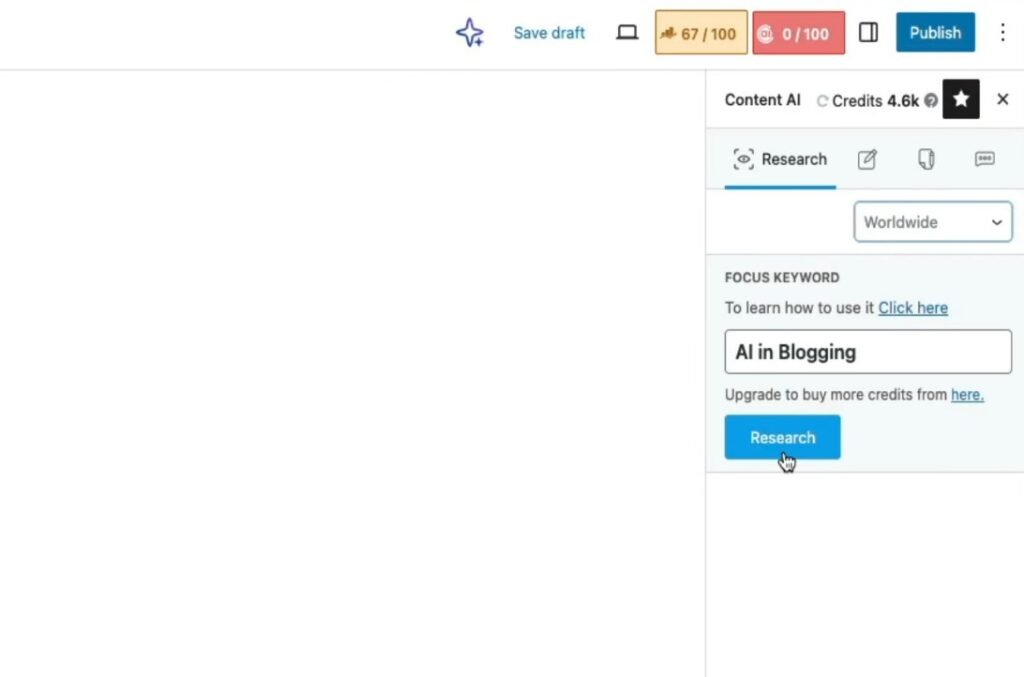
Task: Open the Write tab pencil icon
Action: tap(867, 159)
